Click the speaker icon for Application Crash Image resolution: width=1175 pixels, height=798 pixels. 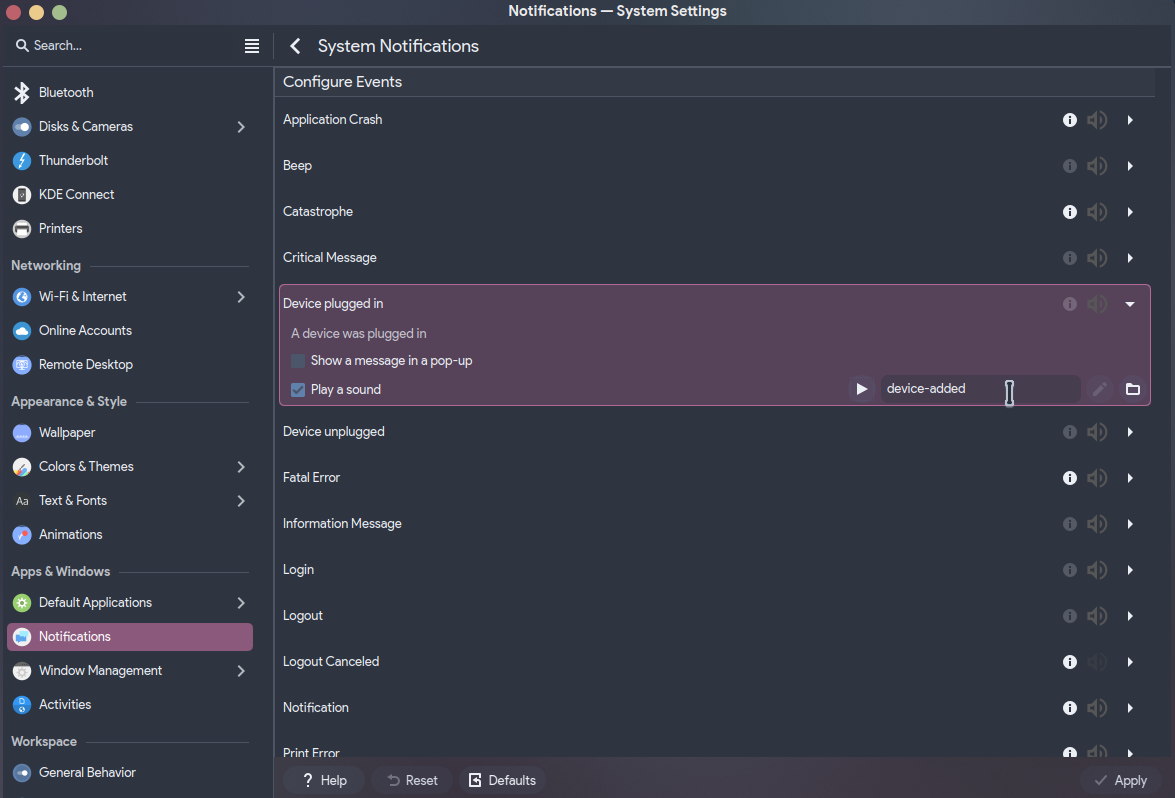(x=1097, y=120)
